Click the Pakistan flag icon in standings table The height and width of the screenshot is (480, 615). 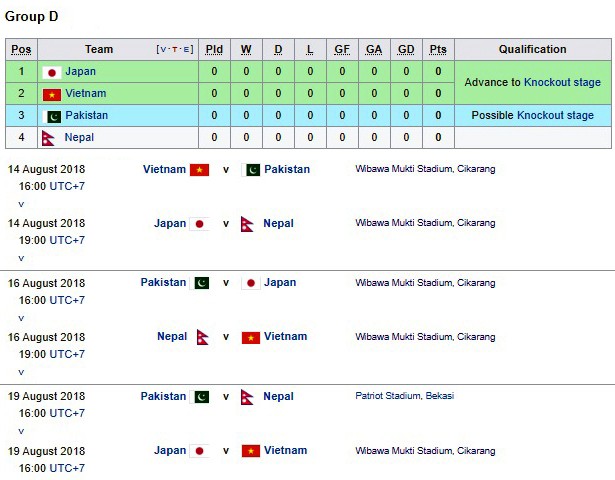pyautogui.click(x=52, y=116)
